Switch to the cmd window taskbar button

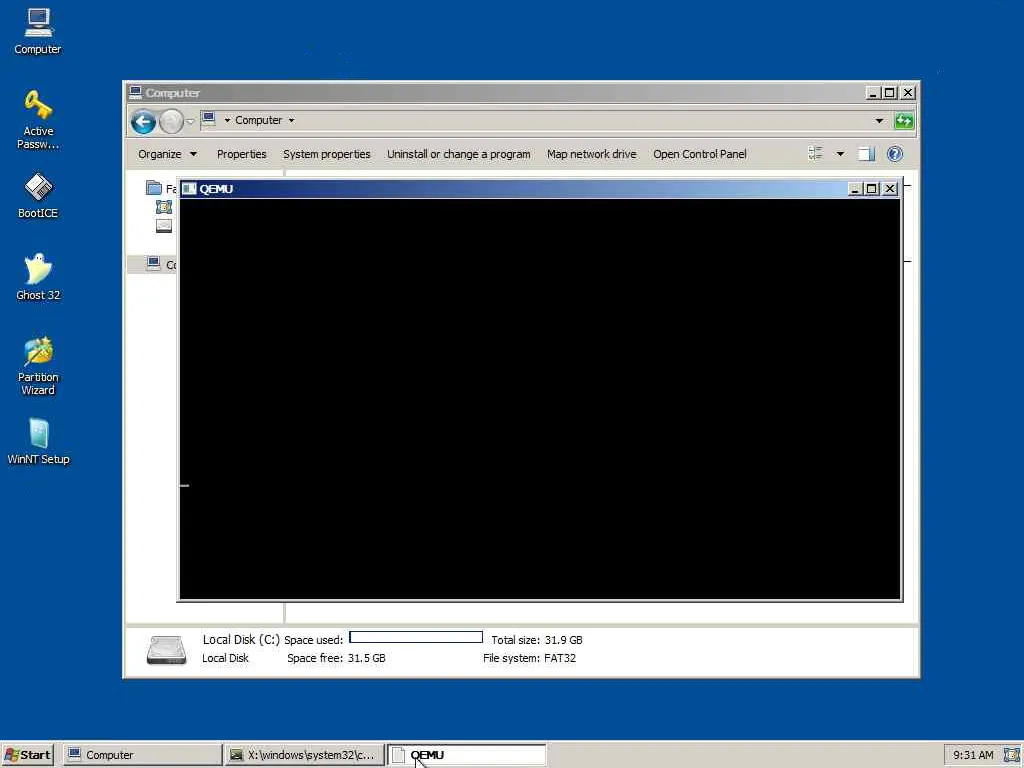304,755
